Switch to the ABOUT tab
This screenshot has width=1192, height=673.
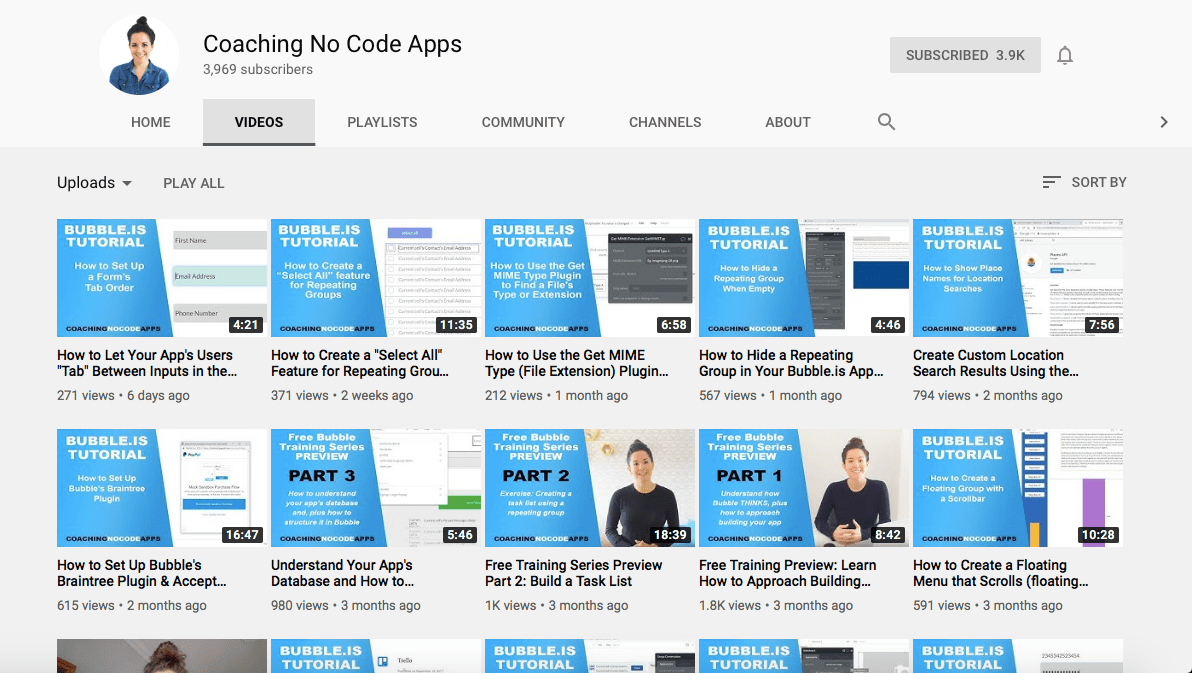787,121
